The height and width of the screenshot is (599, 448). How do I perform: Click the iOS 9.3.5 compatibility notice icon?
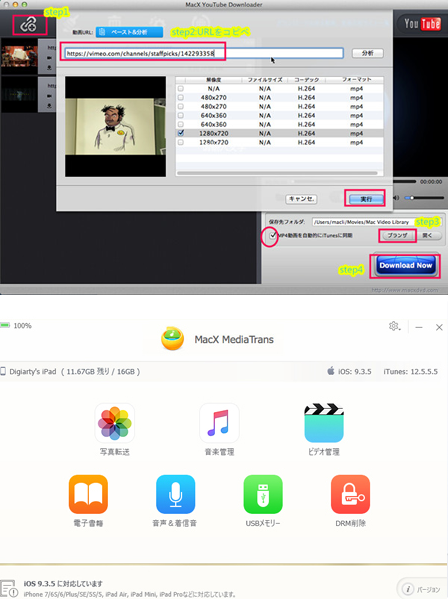[9, 589]
